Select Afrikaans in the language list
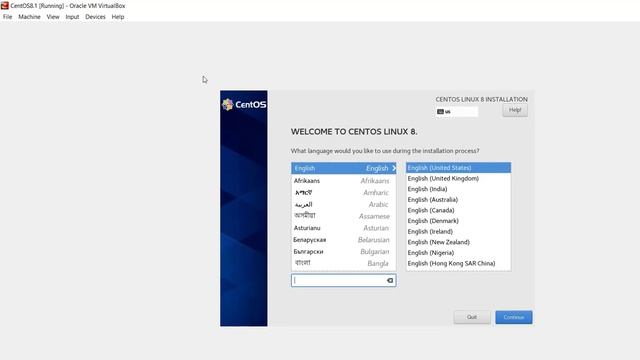Viewport: 640px width, 360px height. click(x=344, y=180)
